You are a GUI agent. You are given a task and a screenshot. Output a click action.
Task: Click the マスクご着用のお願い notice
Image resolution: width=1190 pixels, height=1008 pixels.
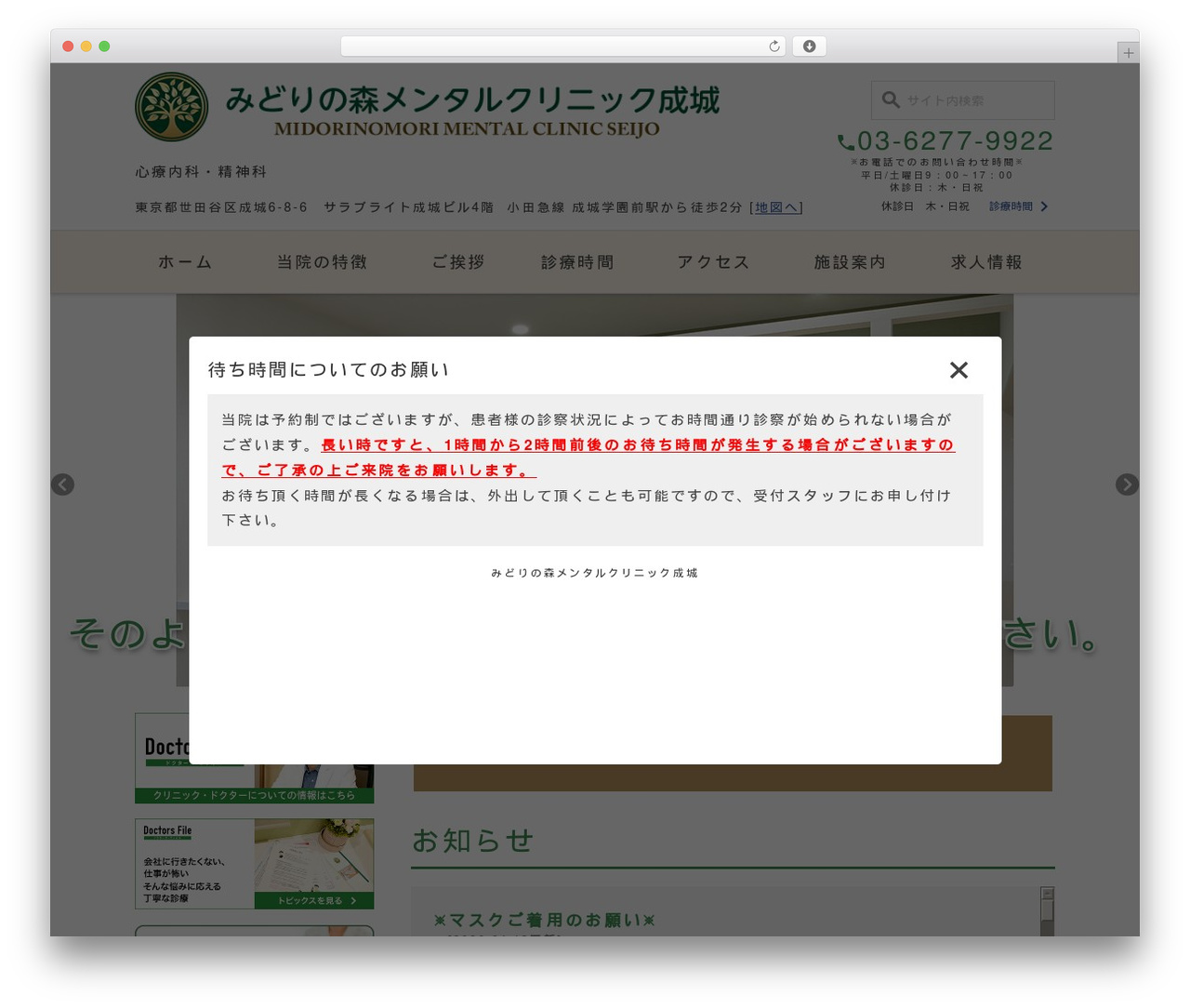tap(544, 921)
